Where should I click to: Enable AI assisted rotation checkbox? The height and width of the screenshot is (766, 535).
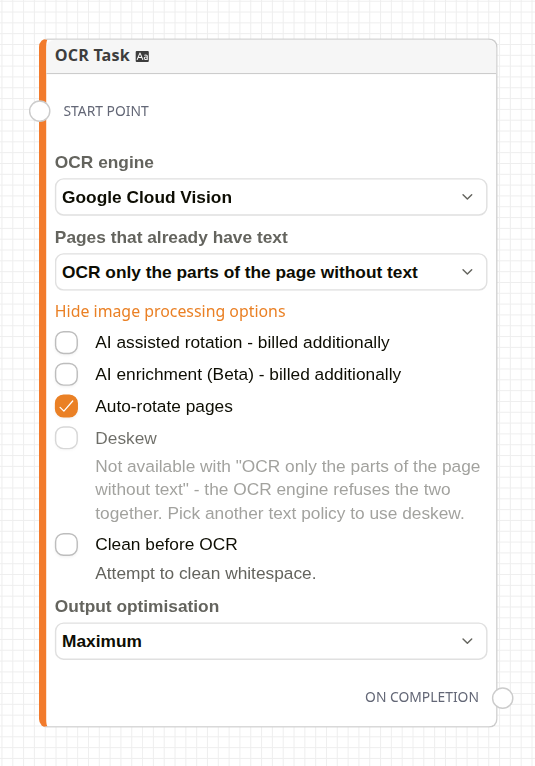[66, 342]
